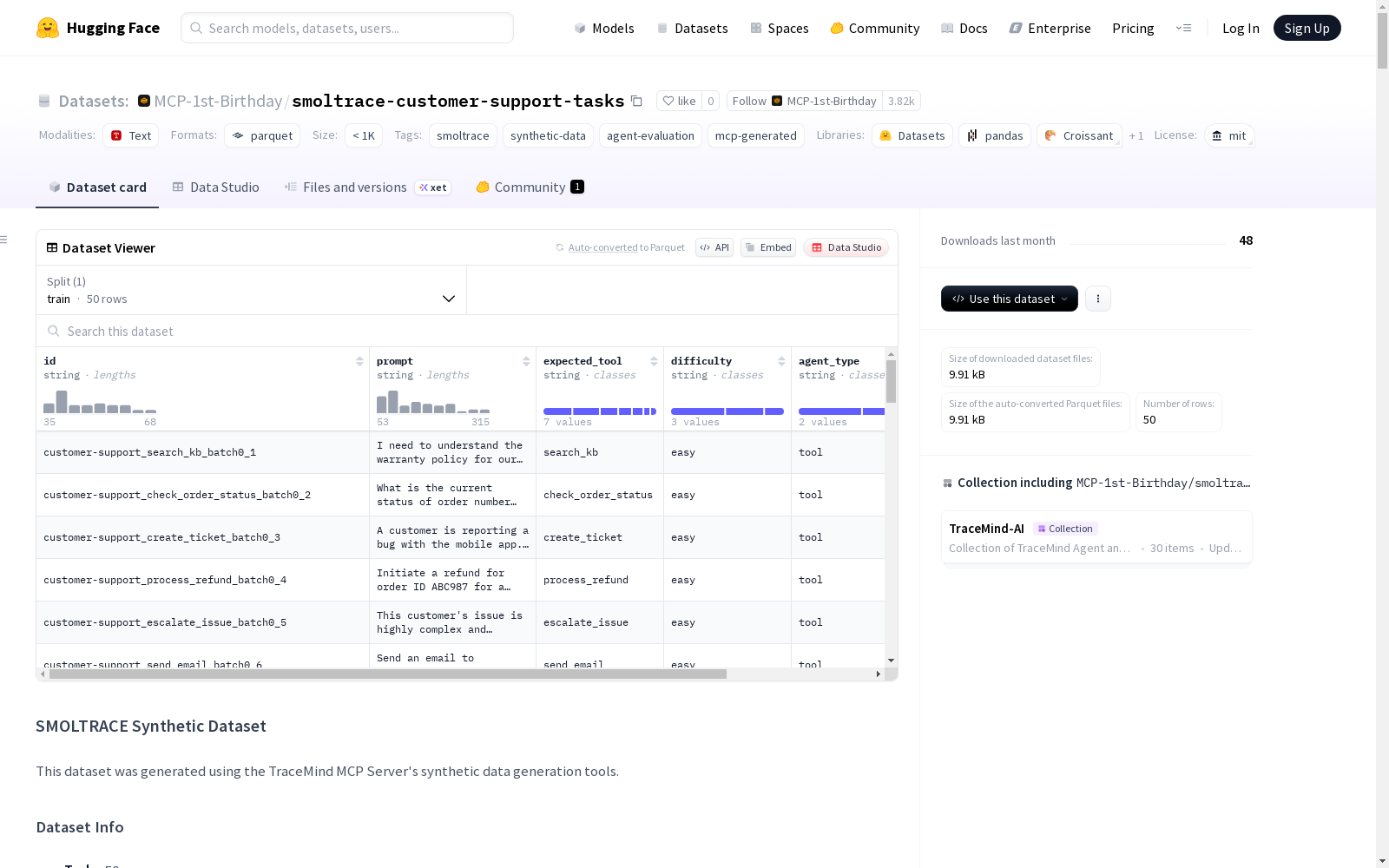The width and height of the screenshot is (1389, 868).
Task: Click the id column lengths histogram
Action: pos(100,401)
